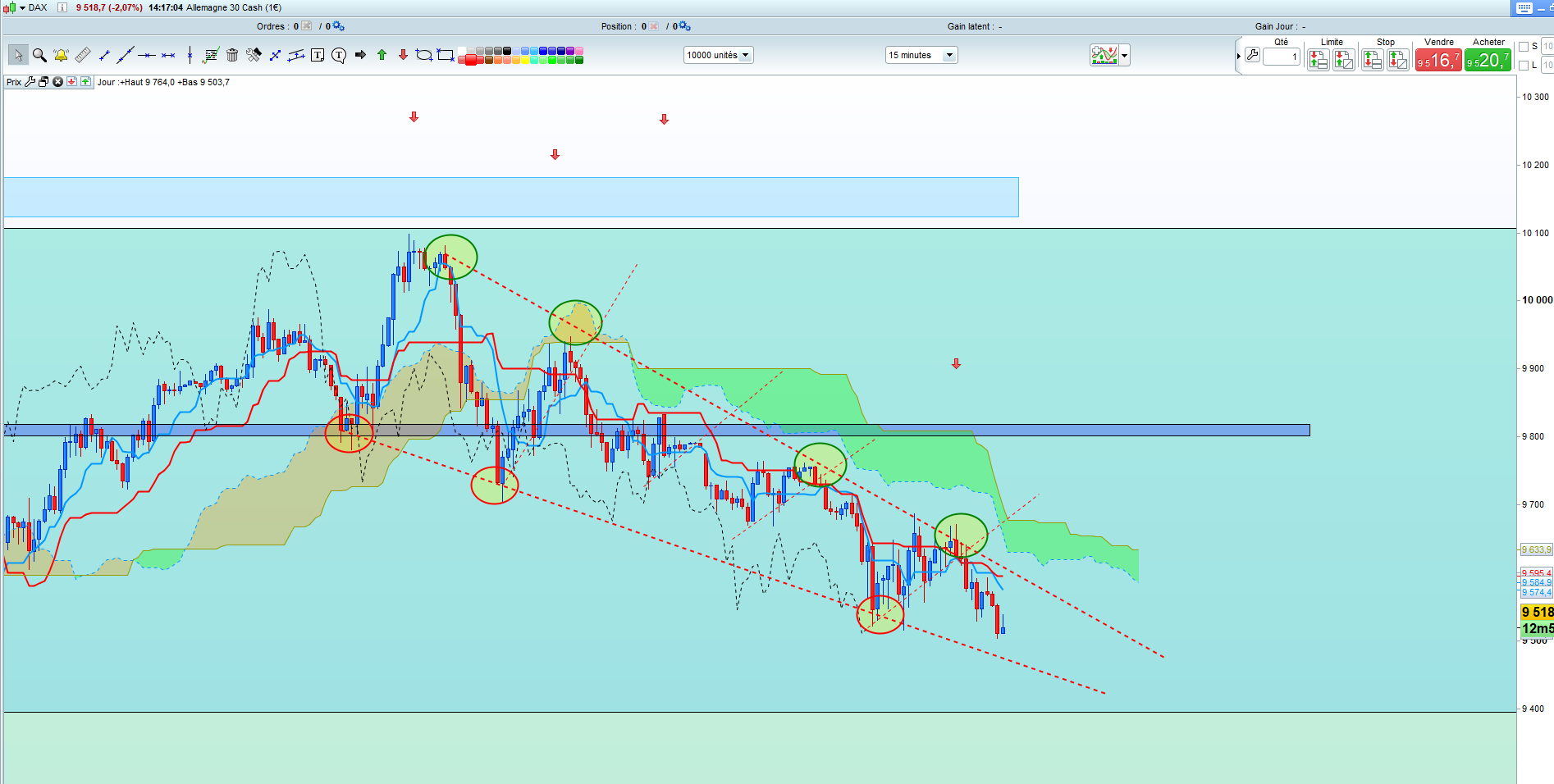Select the magnifying glass zoom tool
The image size is (1554, 784).
tap(39, 56)
